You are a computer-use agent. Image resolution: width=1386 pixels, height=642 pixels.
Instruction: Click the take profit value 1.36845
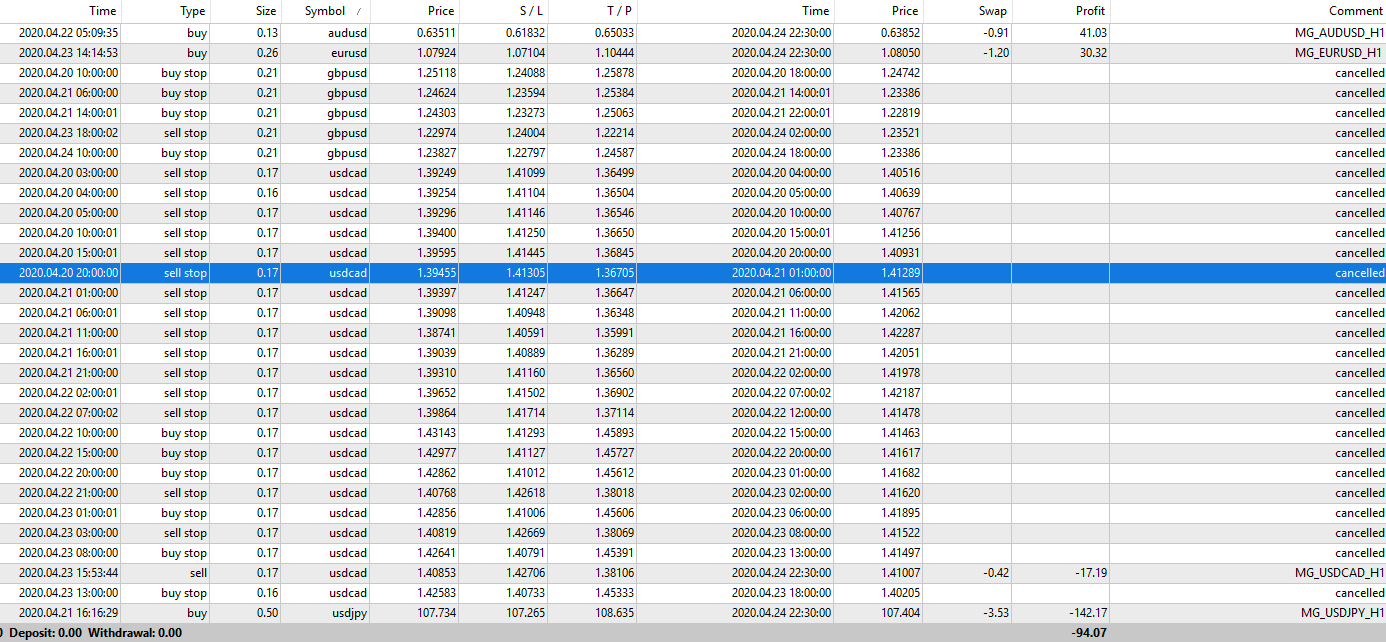614,253
